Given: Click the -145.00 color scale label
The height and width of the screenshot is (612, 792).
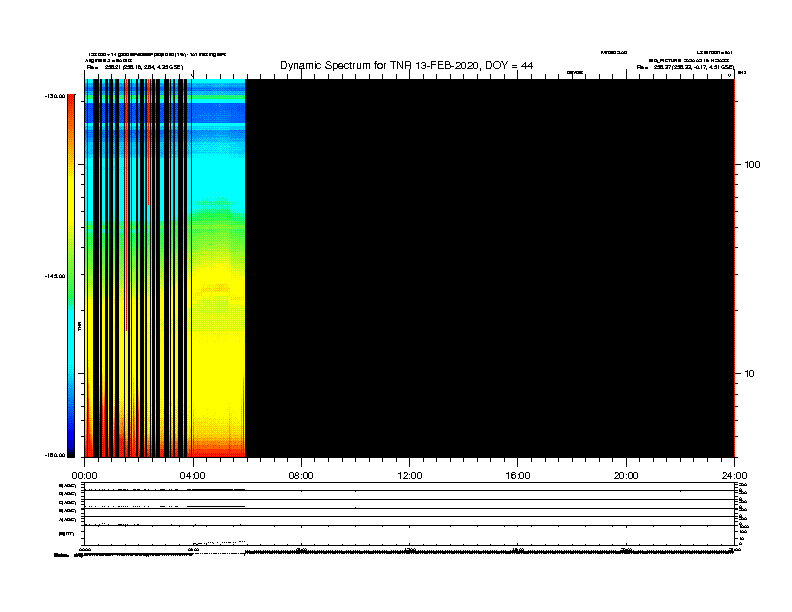Looking at the screenshot, I should pos(55,276).
